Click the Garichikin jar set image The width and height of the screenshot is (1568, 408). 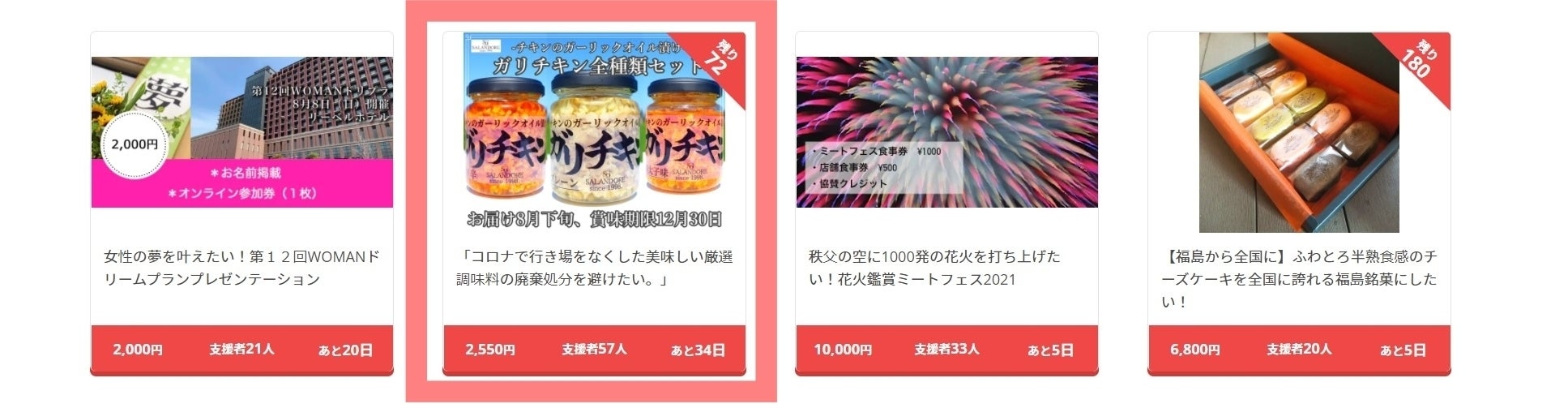pyautogui.click(x=594, y=132)
